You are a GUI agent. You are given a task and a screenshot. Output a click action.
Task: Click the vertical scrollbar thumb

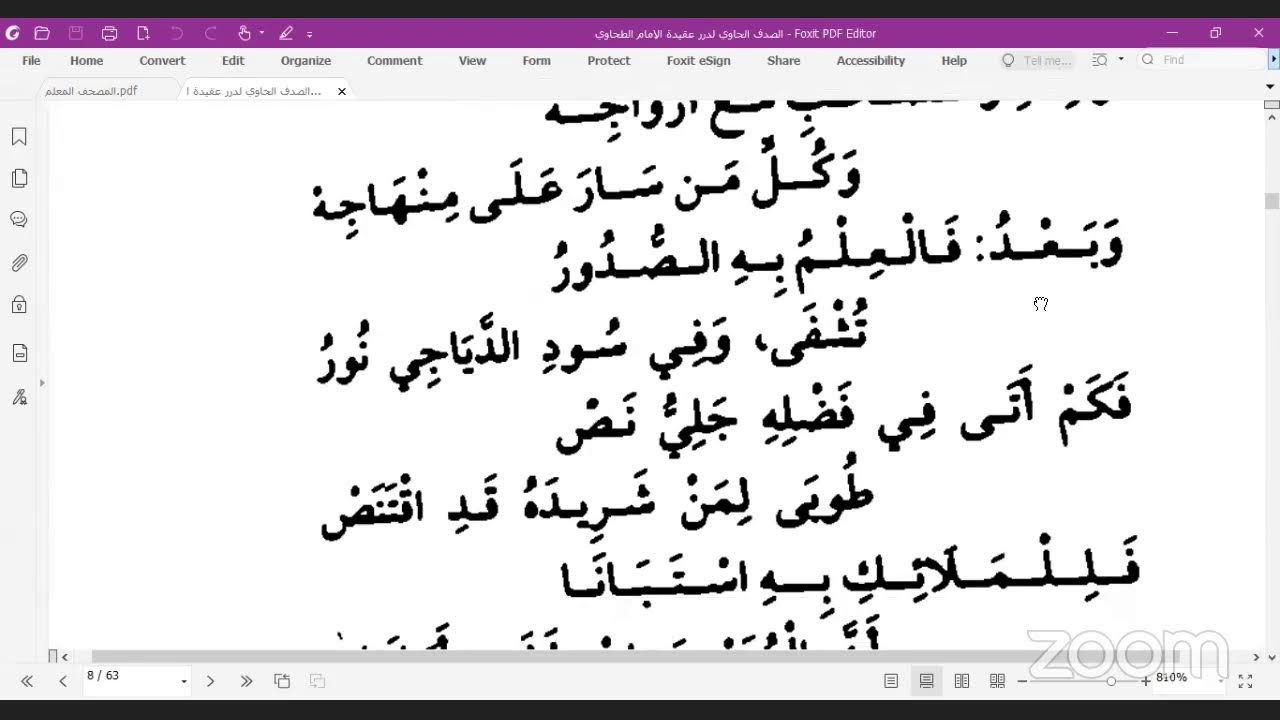click(1272, 201)
